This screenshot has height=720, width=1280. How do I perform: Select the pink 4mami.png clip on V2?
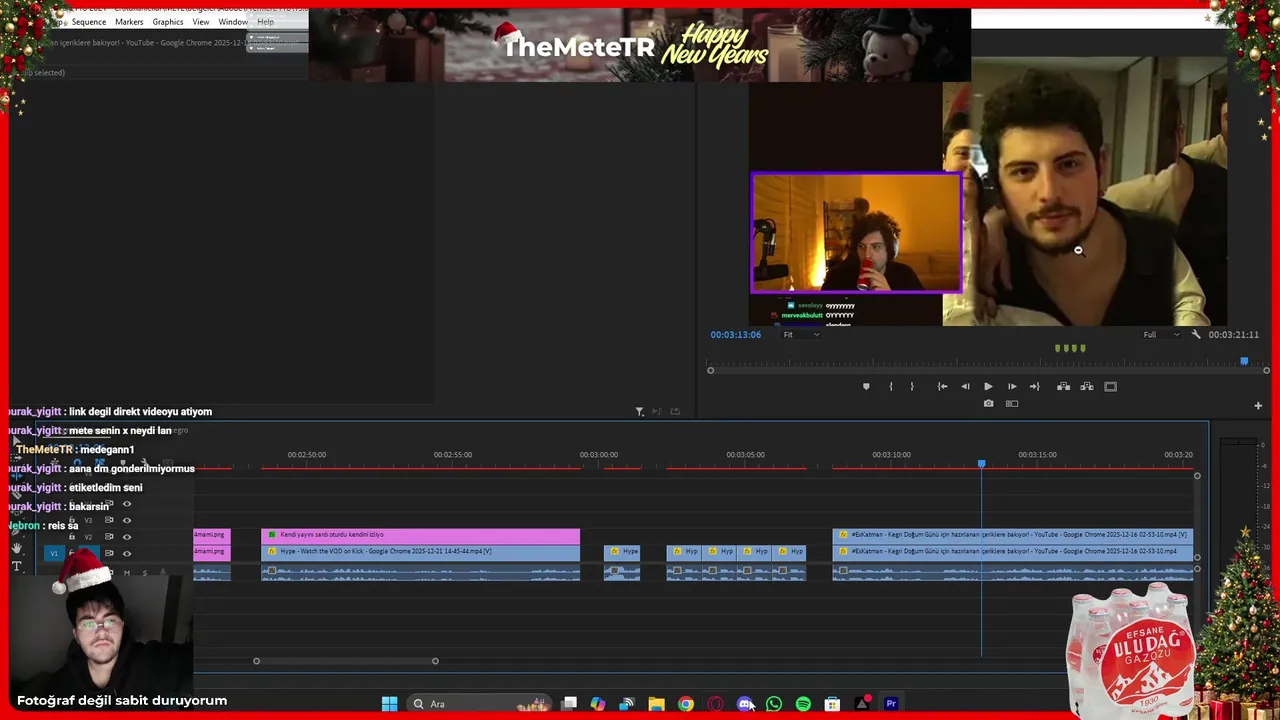point(211,535)
